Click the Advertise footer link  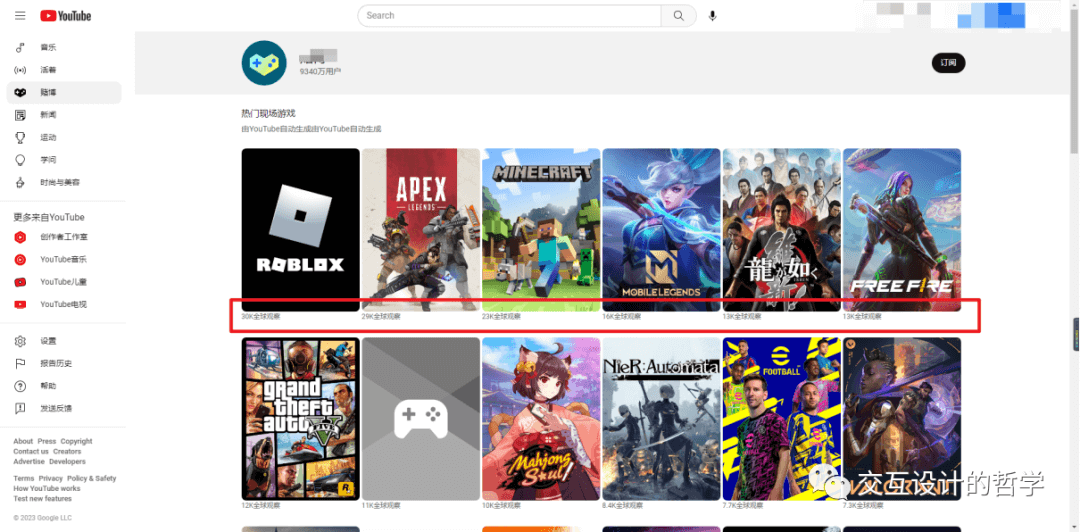click(x=29, y=462)
